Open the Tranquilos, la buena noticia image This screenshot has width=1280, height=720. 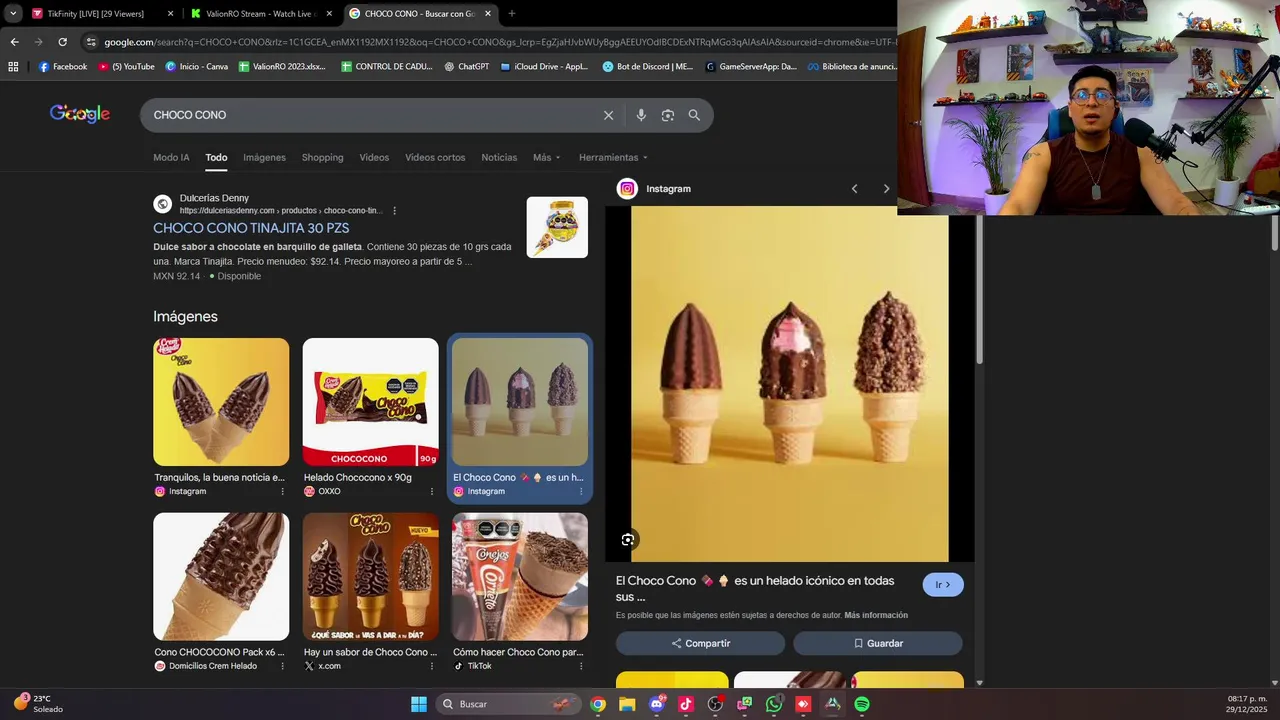pyautogui.click(x=221, y=402)
